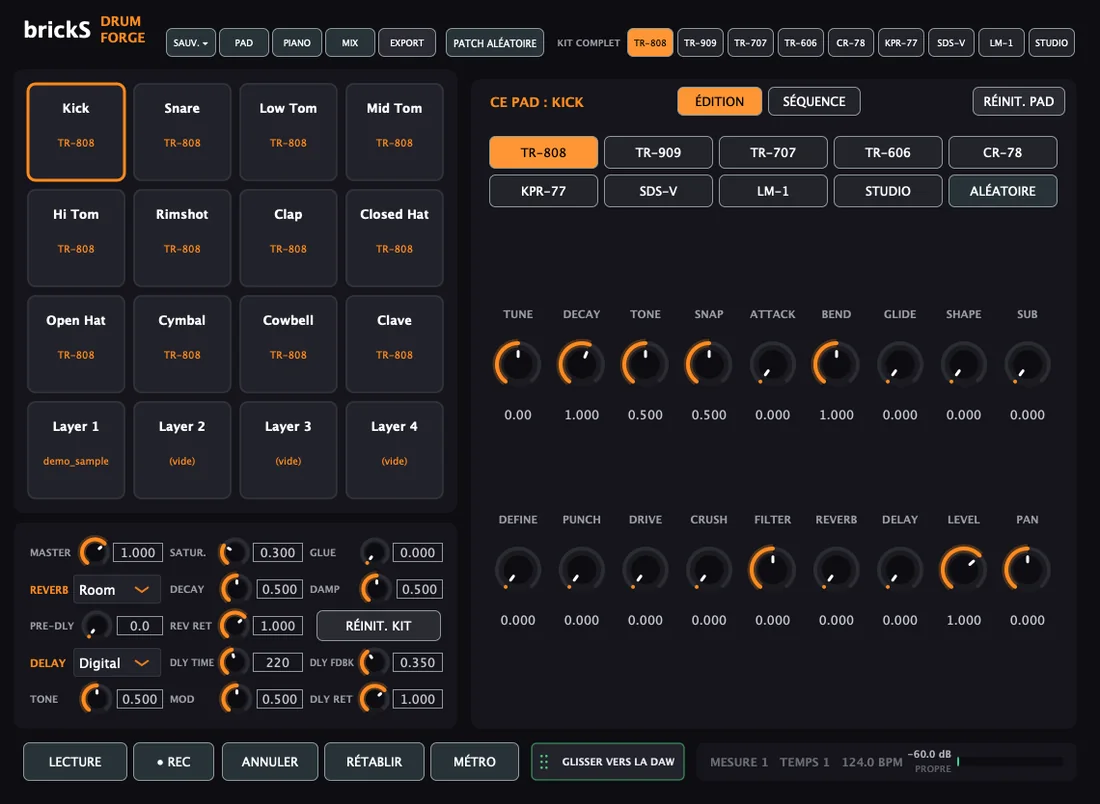1100x804 pixels.
Task: Click the MASTER volume knob
Action: (x=95, y=552)
